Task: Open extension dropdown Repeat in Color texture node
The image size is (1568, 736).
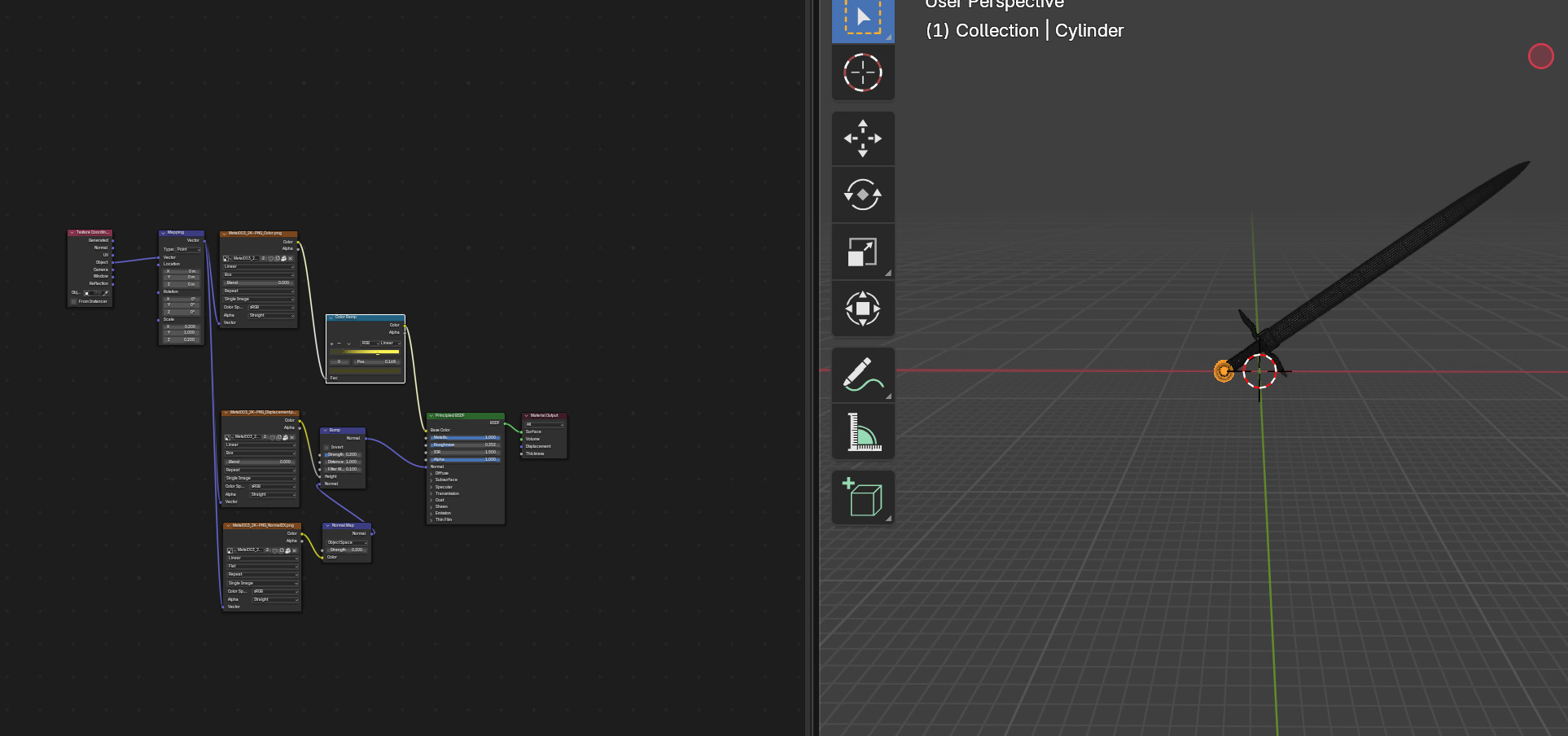Action: pos(259,291)
